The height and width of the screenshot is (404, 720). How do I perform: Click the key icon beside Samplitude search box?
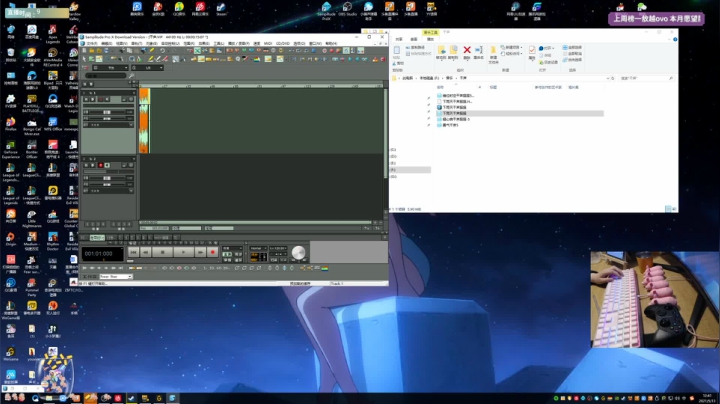[x=132, y=76]
